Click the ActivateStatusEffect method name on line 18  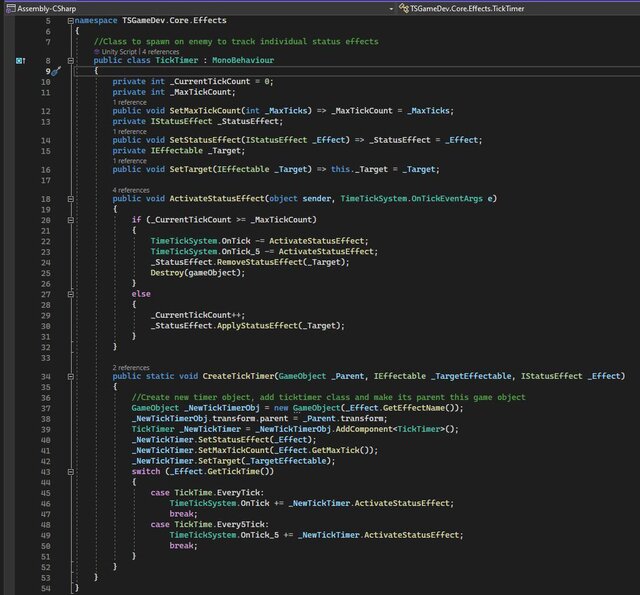coord(217,199)
